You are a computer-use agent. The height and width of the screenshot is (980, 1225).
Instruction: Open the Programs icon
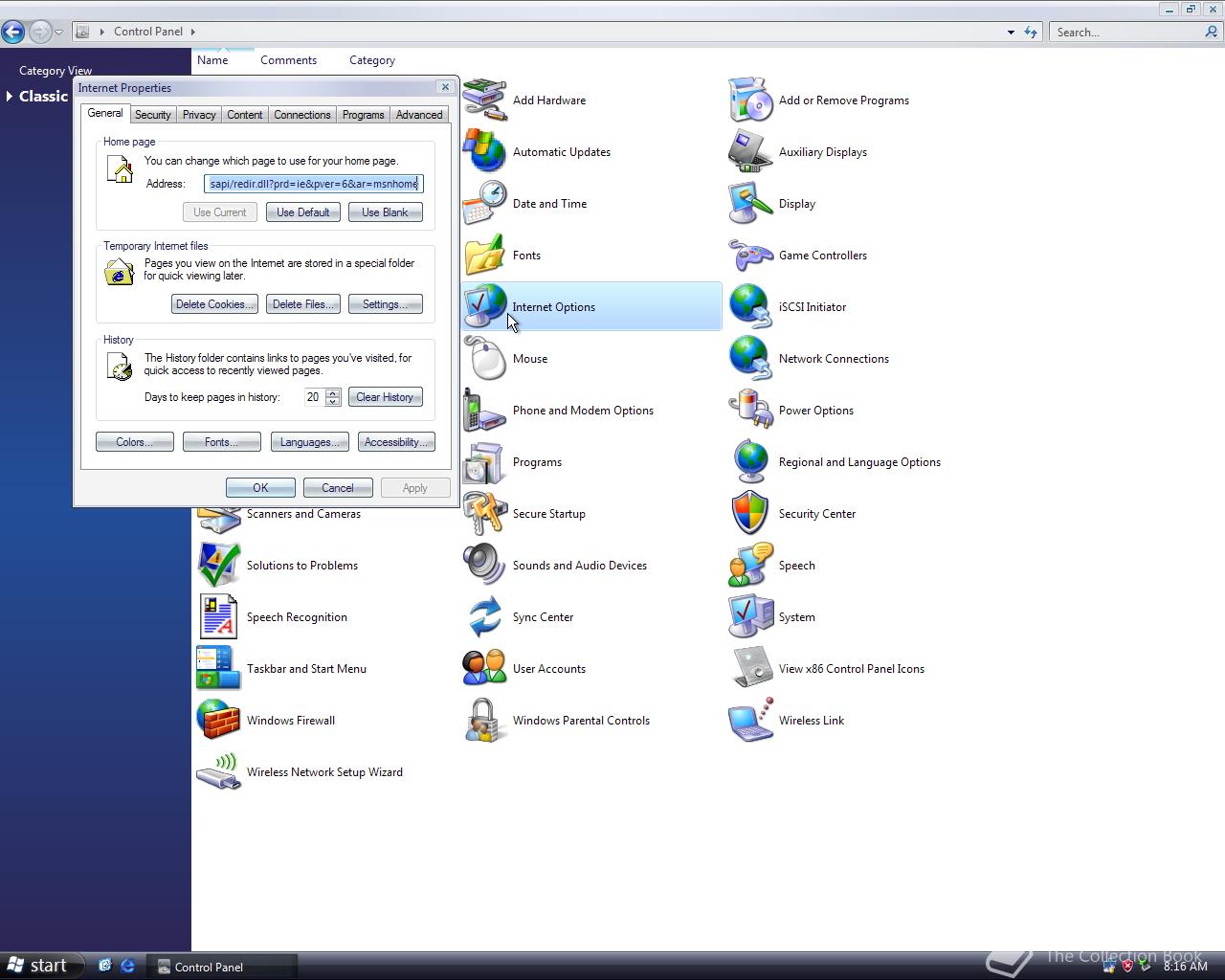click(484, 461)
